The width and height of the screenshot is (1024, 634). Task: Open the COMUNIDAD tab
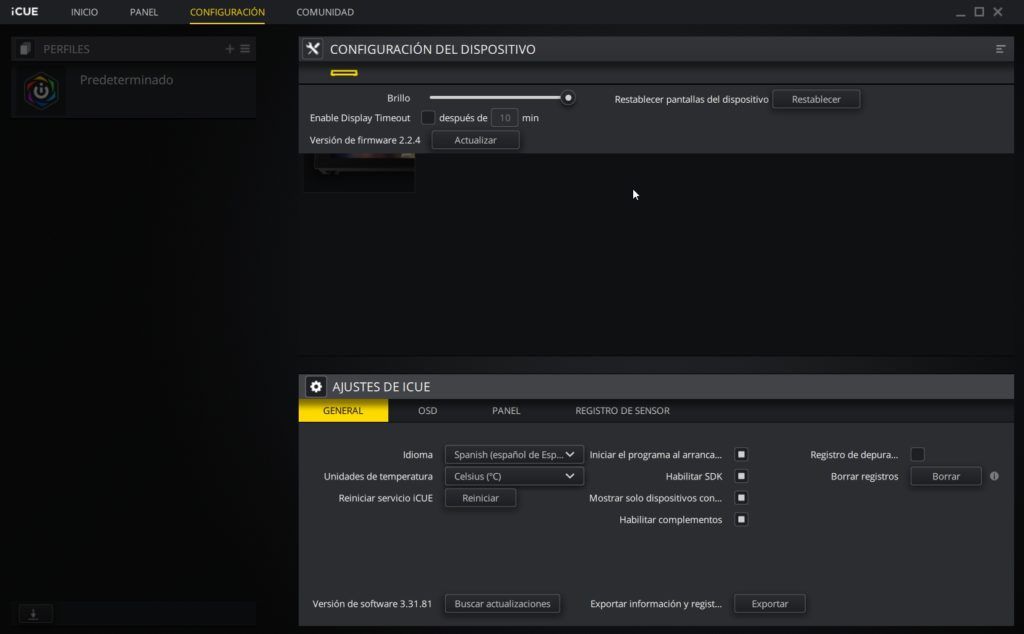(325, 12)
